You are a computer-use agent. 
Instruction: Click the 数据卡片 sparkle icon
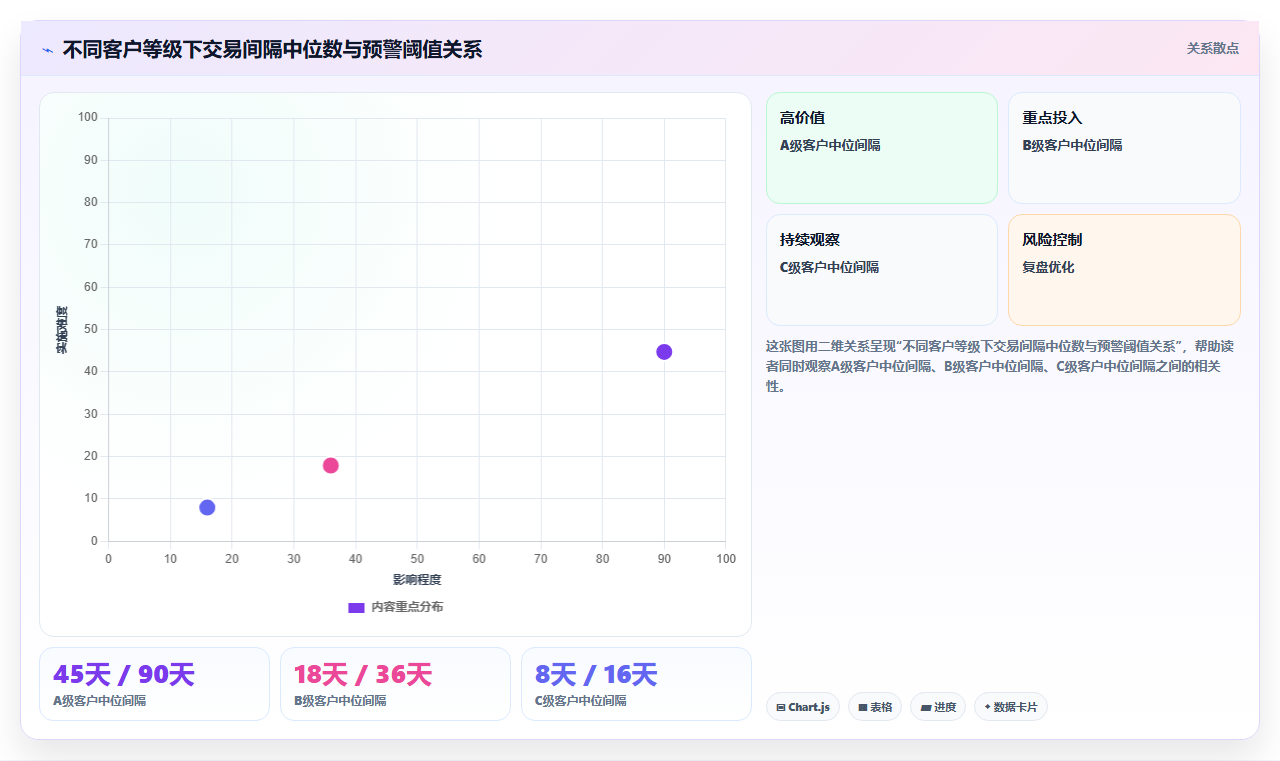click(988, 707)
